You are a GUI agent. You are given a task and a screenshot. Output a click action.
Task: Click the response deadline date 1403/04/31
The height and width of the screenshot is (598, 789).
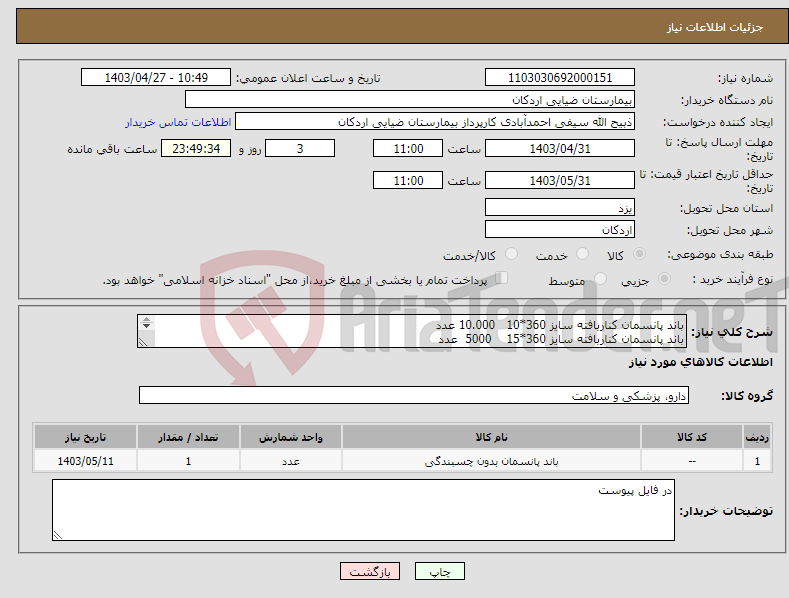[560, 148]
